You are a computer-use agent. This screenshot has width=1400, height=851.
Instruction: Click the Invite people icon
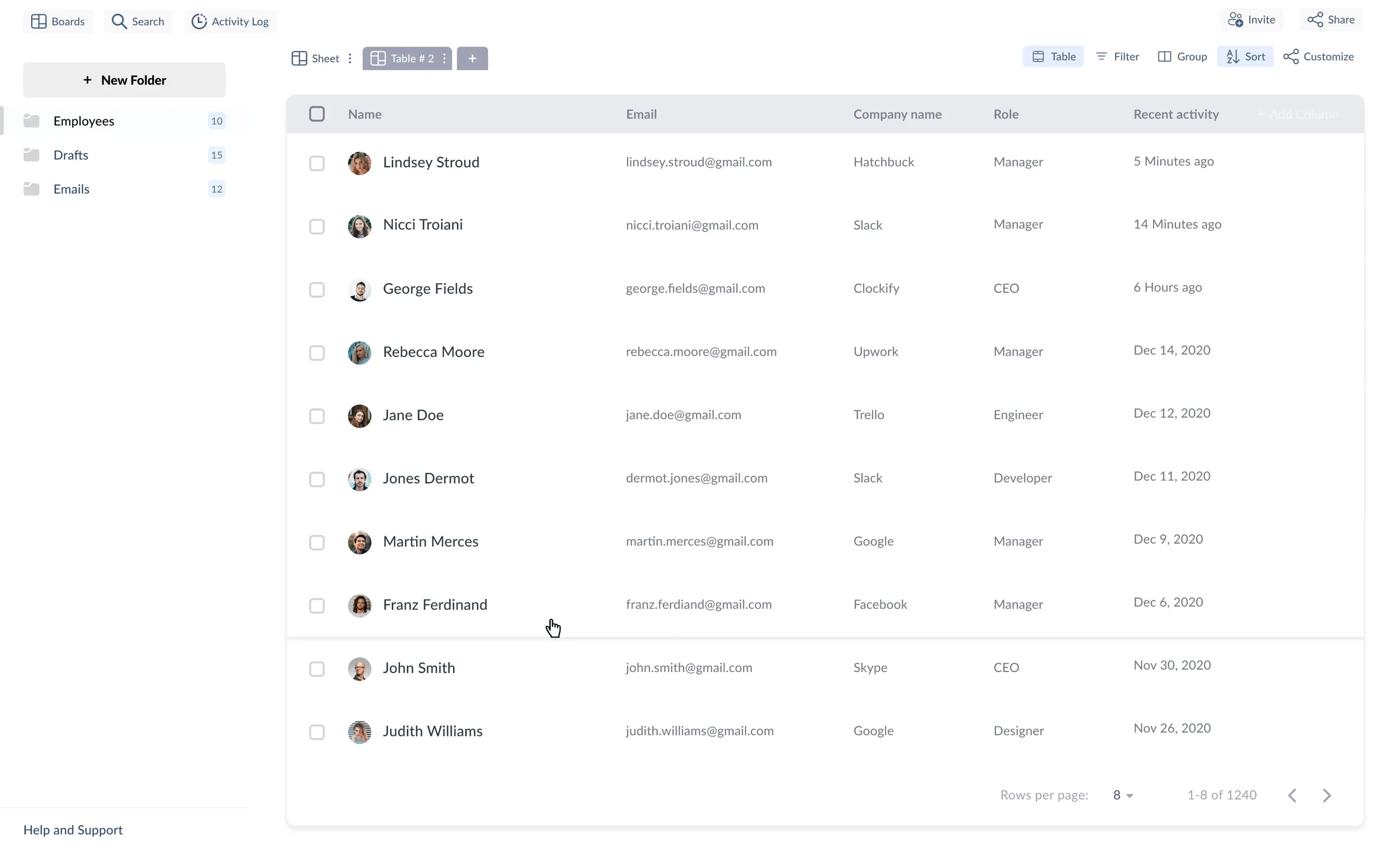(x=1235, y=20)
